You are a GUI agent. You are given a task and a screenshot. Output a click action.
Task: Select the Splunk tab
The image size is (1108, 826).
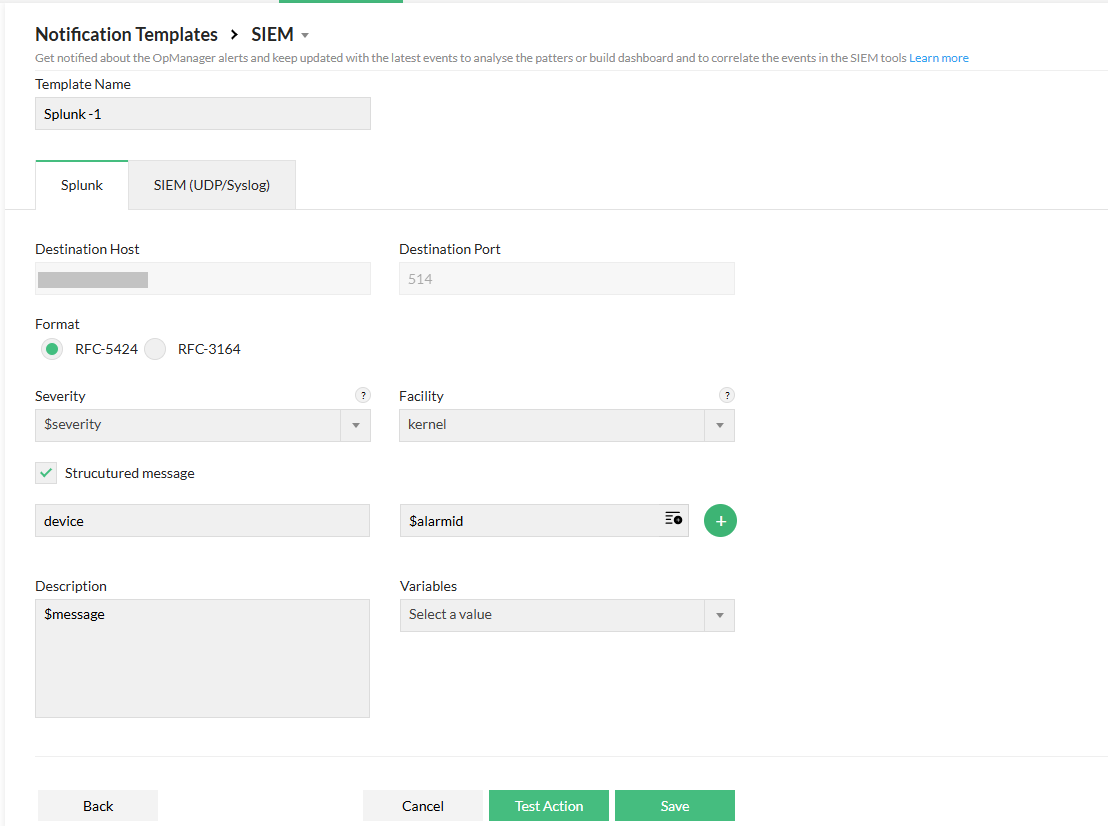click(81, 184)
